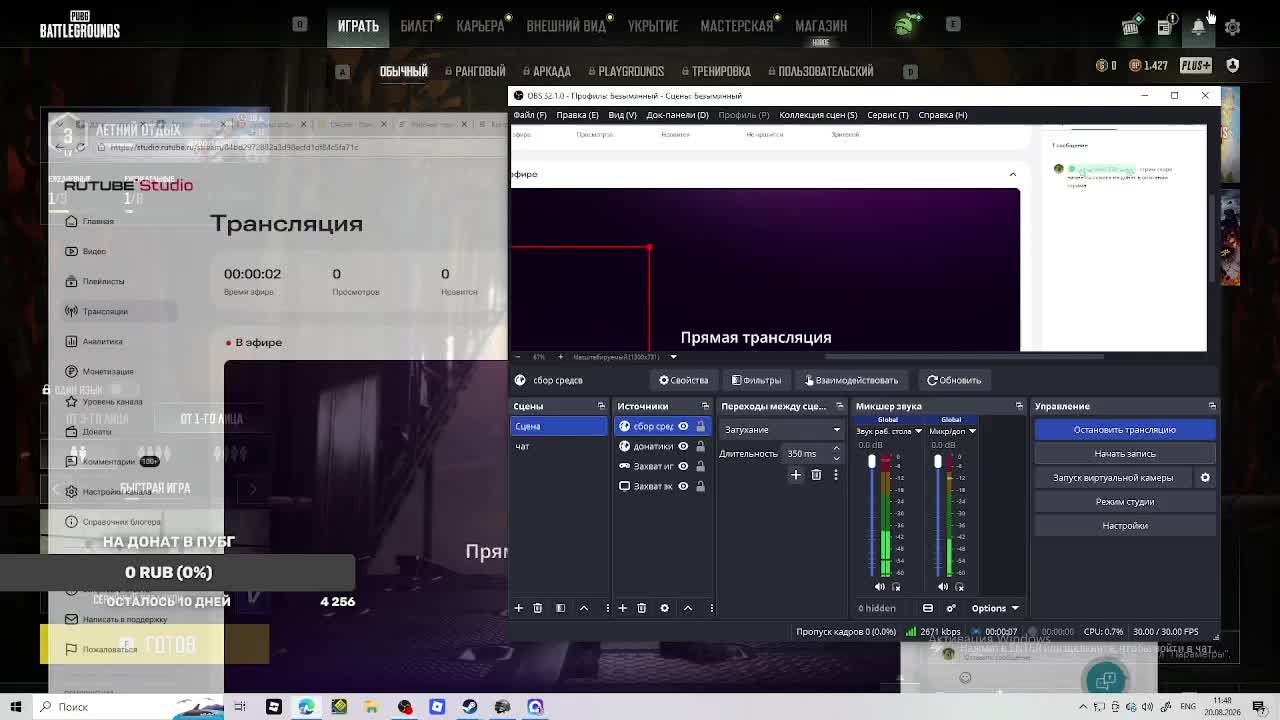Open the 'Правка (E)' menu in OBS
This screenshot has width=1280, height=720.
click(x=577, y=115)
